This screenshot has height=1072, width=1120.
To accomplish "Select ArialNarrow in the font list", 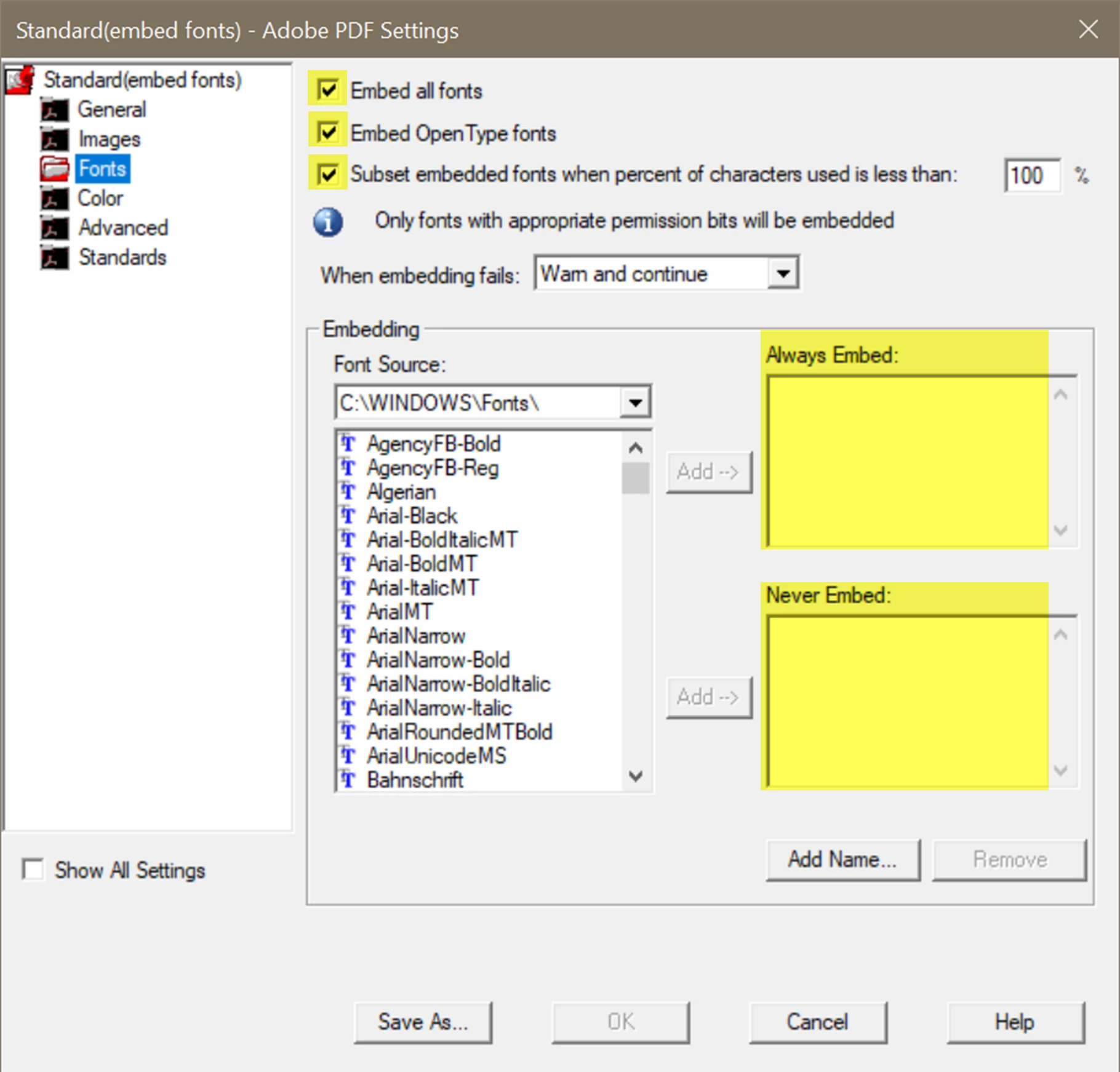I will pyautogui.click(x=416, y=636).
